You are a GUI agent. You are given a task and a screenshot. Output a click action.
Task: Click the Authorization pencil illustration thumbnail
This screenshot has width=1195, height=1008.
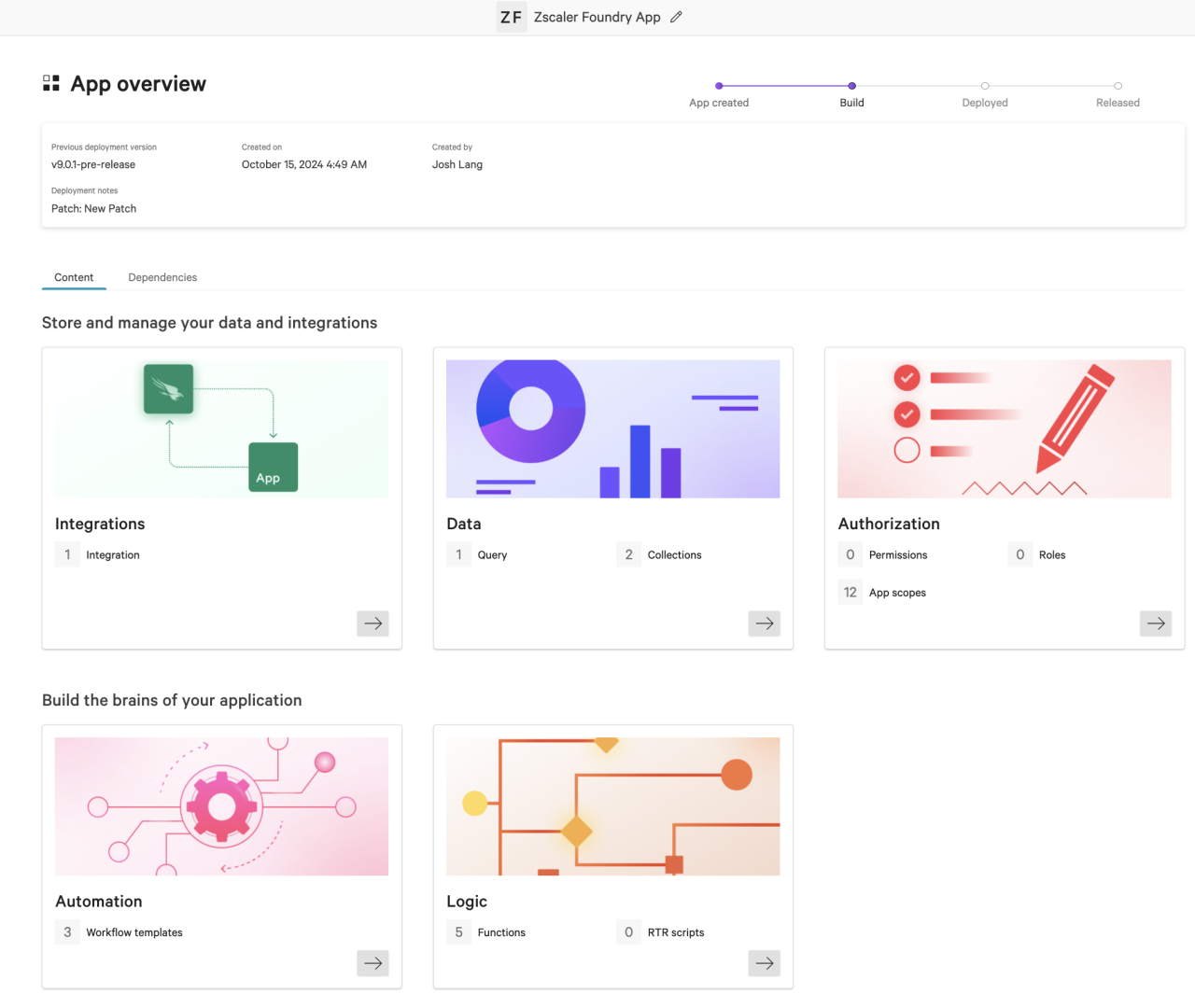(1004, 428)
